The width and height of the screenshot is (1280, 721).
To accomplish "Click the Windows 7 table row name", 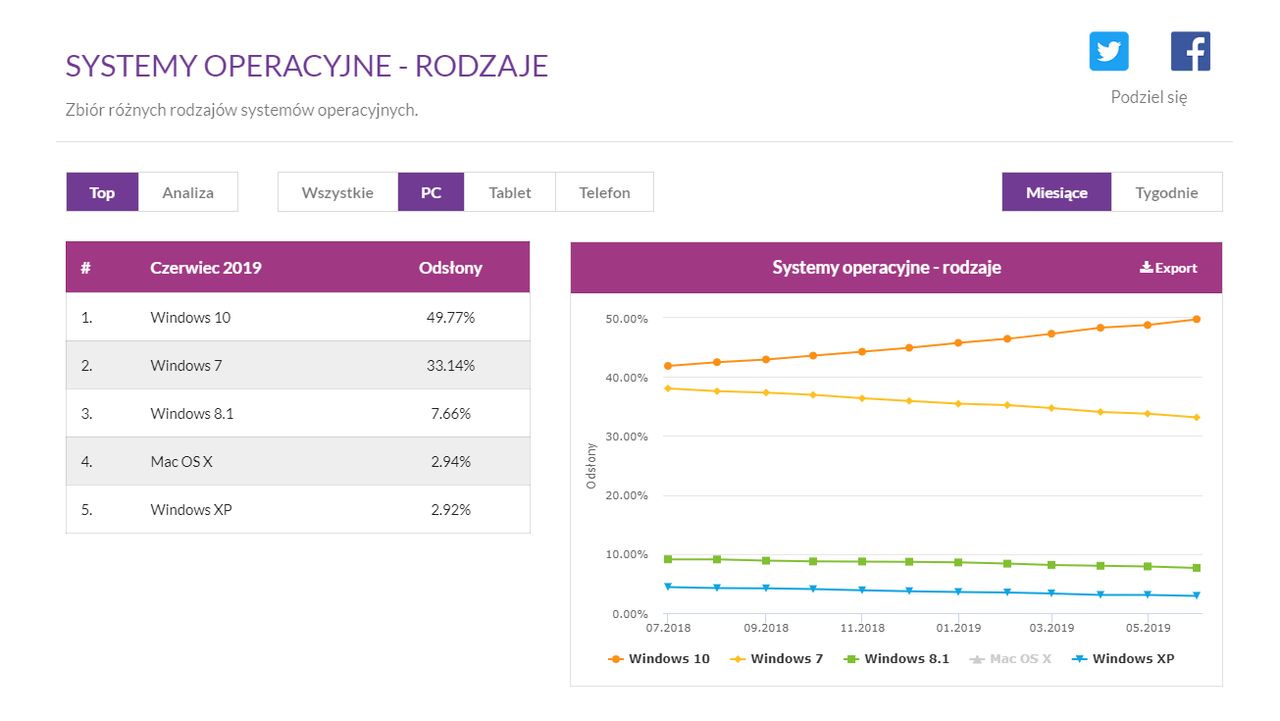I will [x=186, y=365].
